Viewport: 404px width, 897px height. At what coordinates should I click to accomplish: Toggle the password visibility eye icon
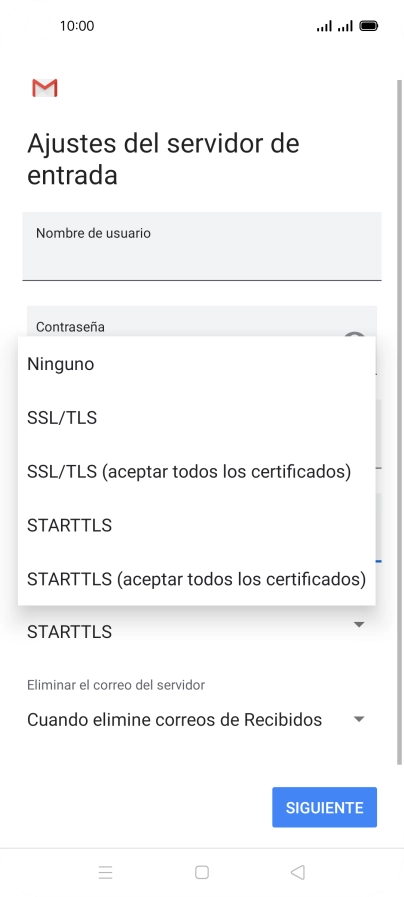(x=355, y=334)
